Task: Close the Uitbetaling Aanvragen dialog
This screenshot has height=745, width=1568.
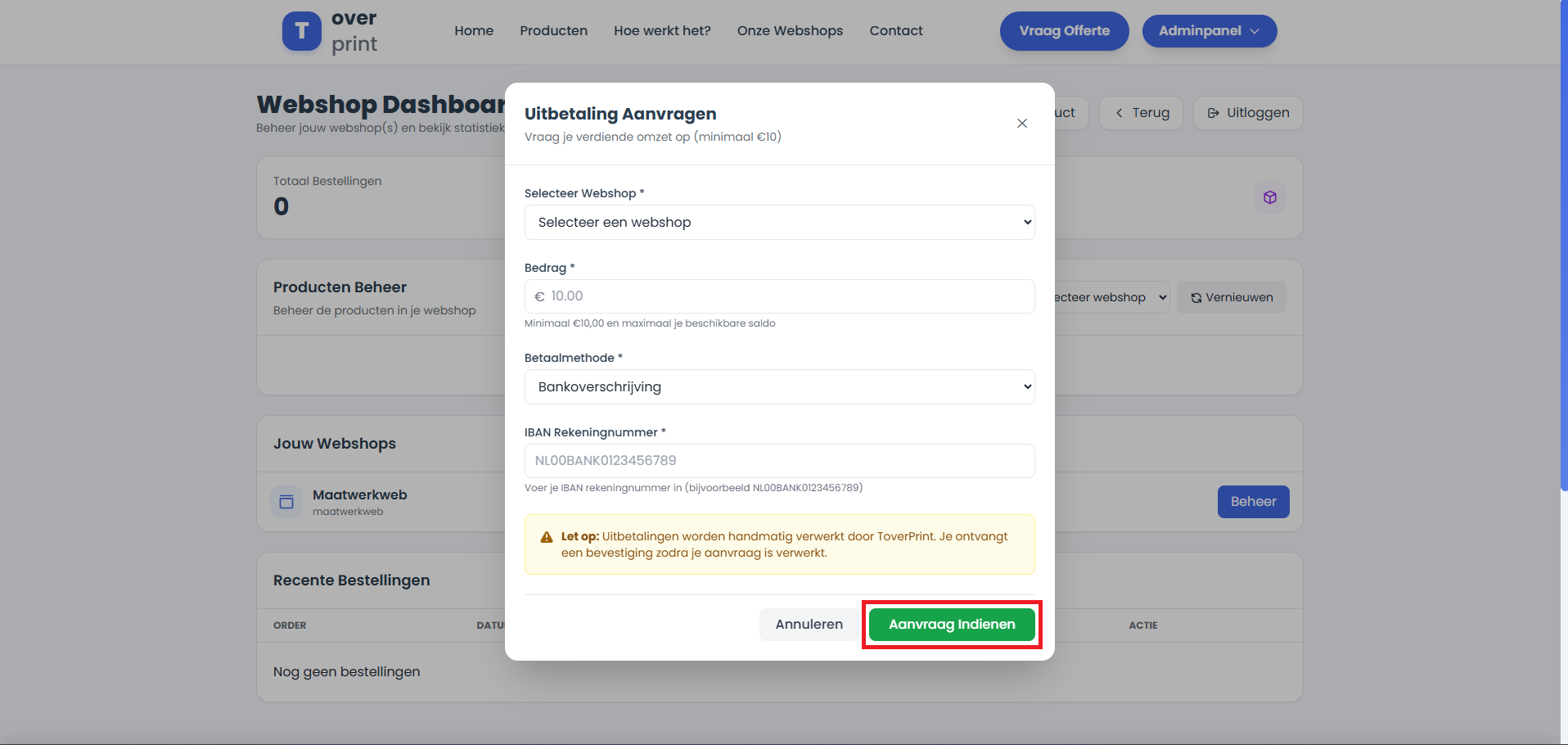Action: click(1021, 124)
